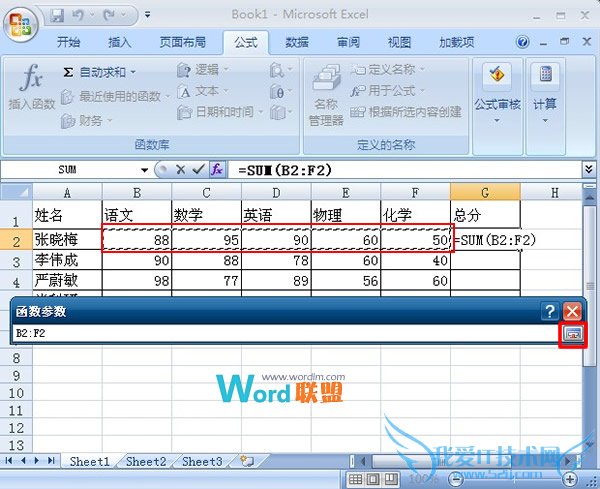Open the 逻辑 functions dropdown
Viewport: 600px width, 489px height.
[203, 70]
